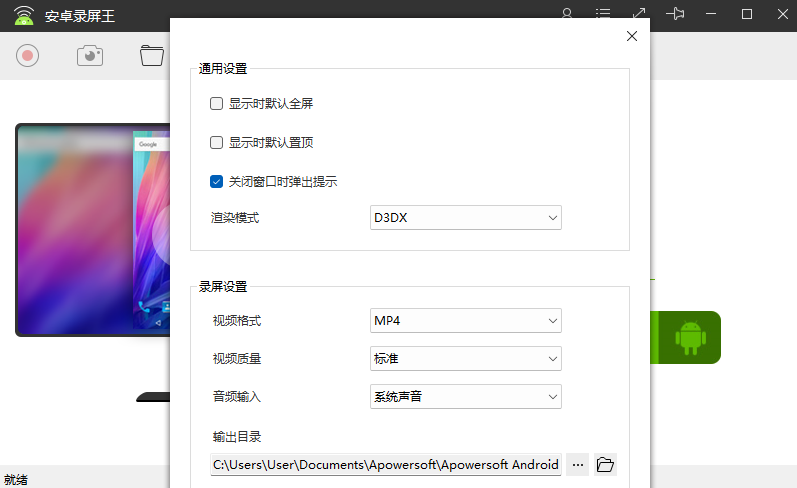The image size is (797, 488).
Task: Maximize the 安卓录屏王 window
Action: [747, 14]
